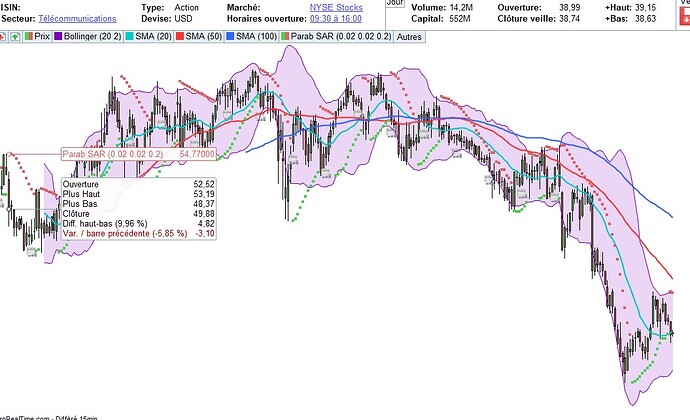Open the Autres indicators tab

pyautogui.click(x=408, y=35)
